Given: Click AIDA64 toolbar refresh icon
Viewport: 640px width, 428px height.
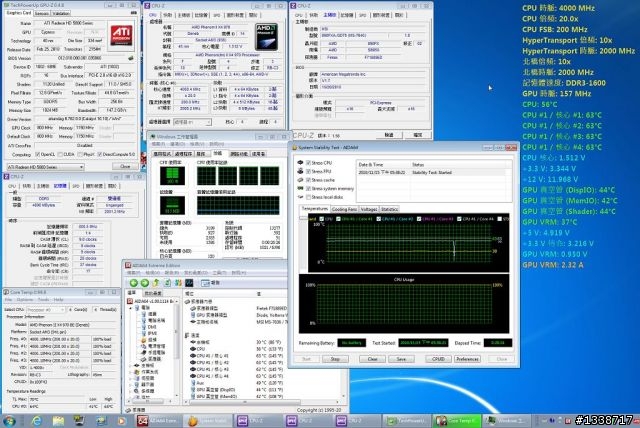Looking at the screenshot, I should coord(167,283).
